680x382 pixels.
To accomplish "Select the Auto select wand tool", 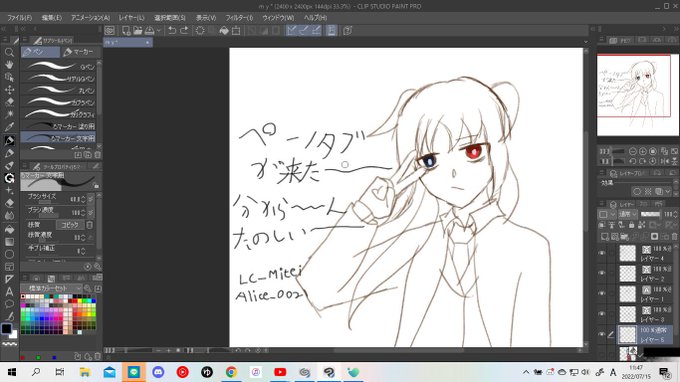I will (x=9, y=114).
